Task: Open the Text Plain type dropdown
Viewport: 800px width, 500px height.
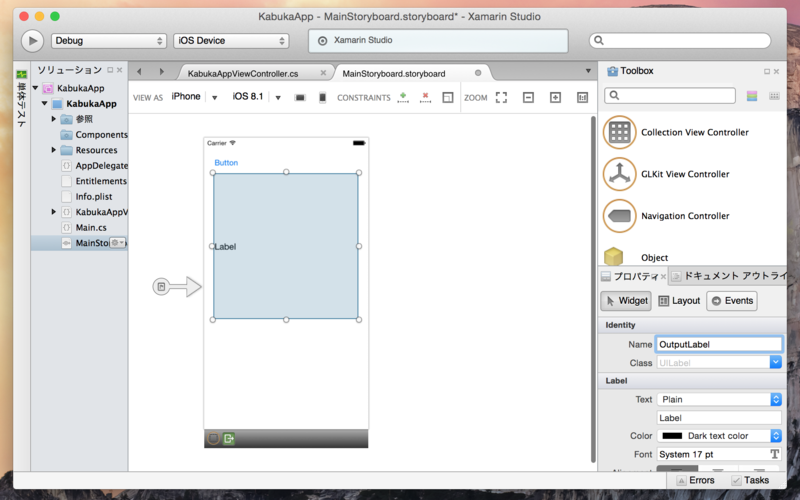Action: pyautogui.click(x=719, y=399)
